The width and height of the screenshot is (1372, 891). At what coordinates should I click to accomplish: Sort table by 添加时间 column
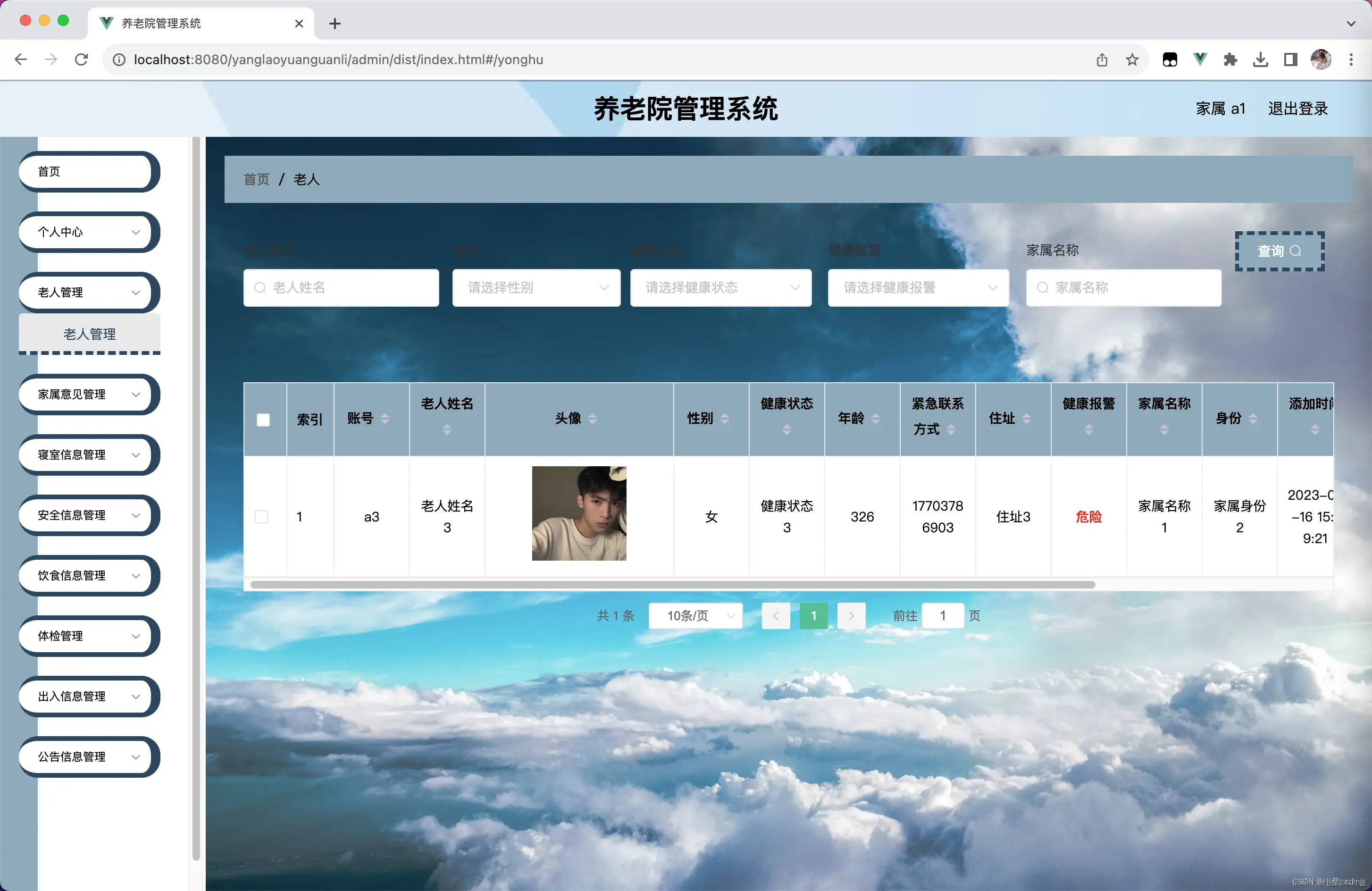tap(1316, 429)
